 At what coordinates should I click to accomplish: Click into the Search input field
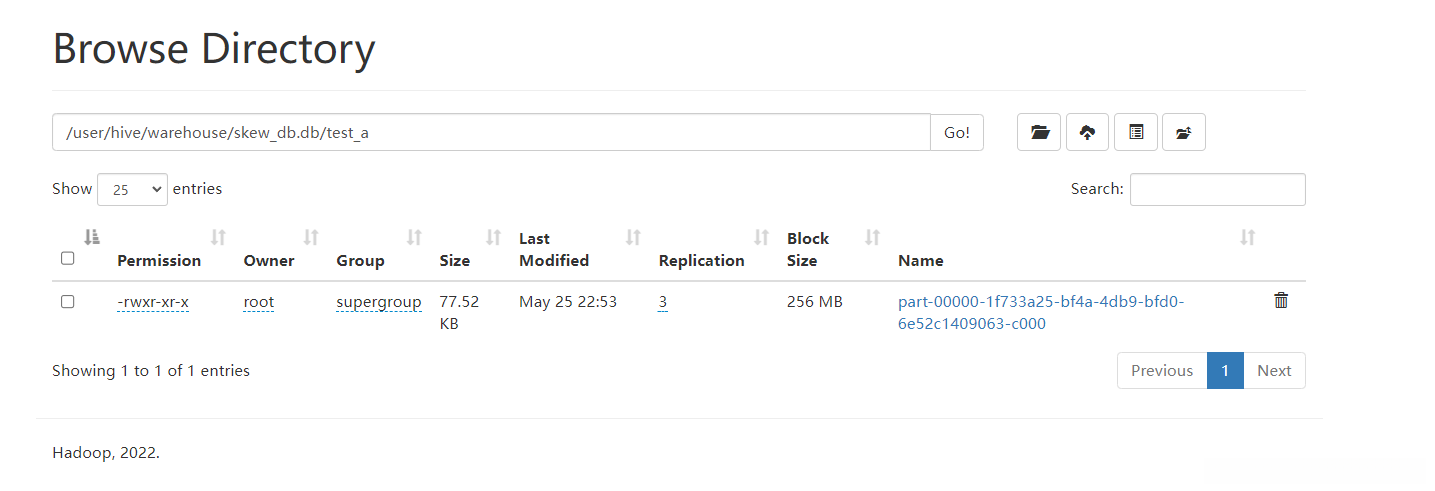tap(1217, 189)
